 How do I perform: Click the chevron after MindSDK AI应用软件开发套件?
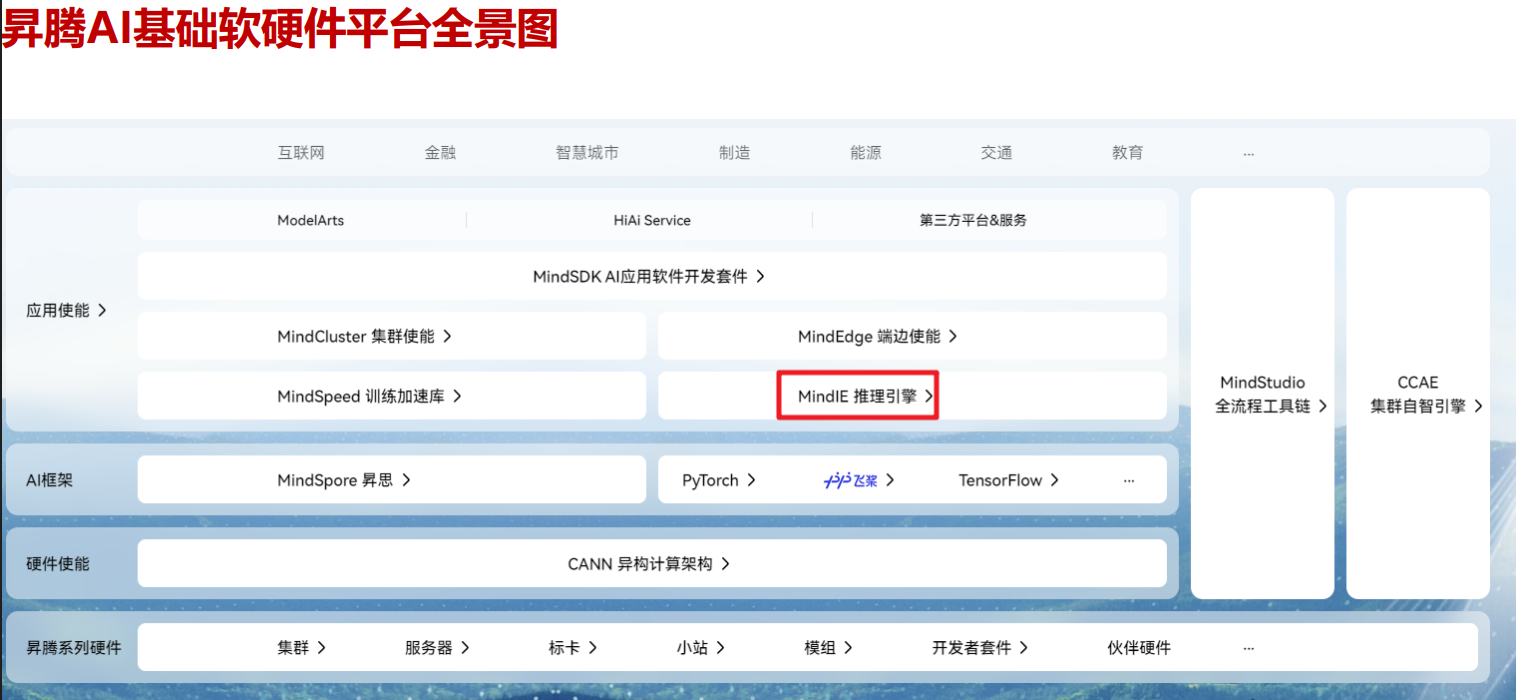(x=760, y=276)
